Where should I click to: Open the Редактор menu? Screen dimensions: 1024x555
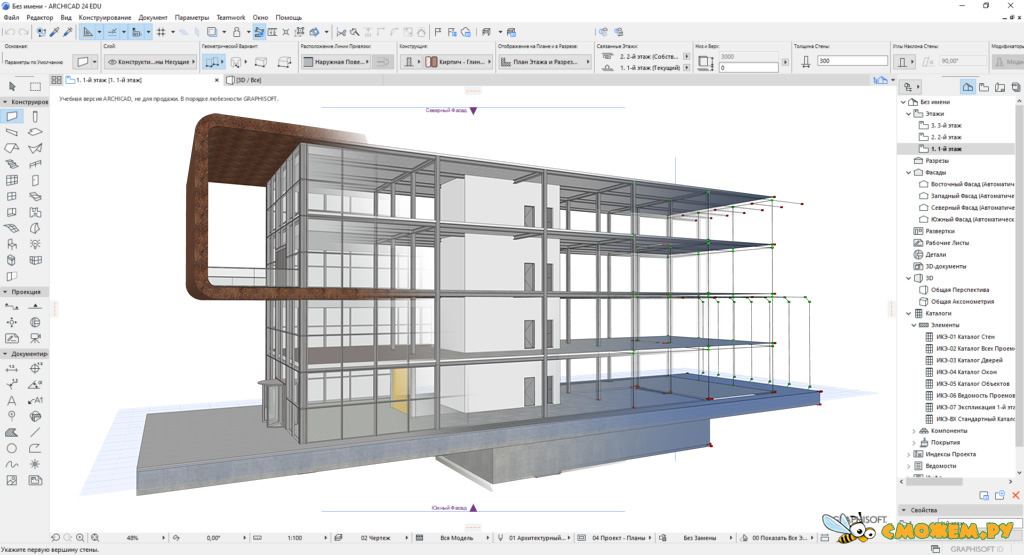pos(40,18)
